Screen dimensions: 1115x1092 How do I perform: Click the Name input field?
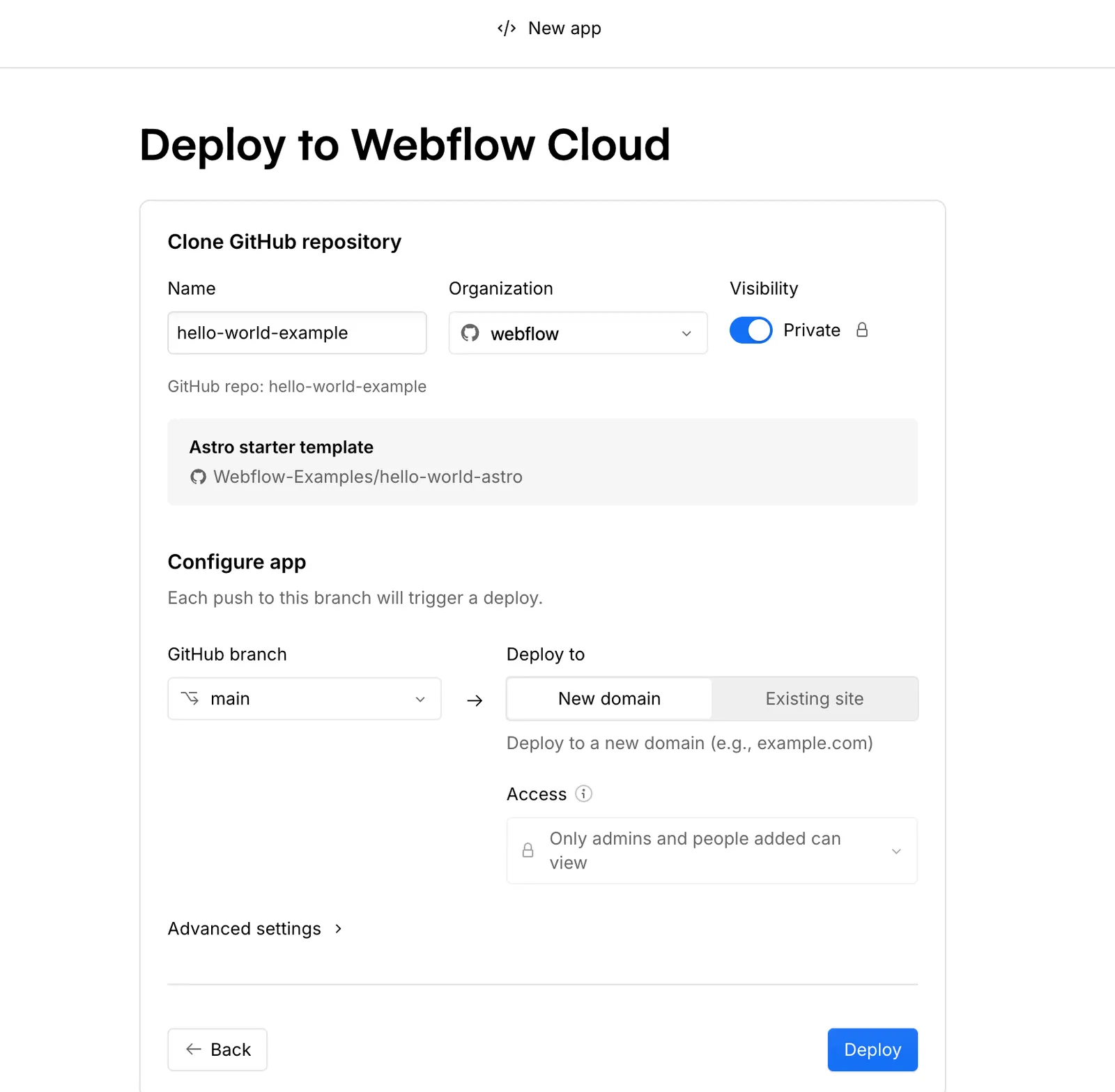(x=297, y=333)
